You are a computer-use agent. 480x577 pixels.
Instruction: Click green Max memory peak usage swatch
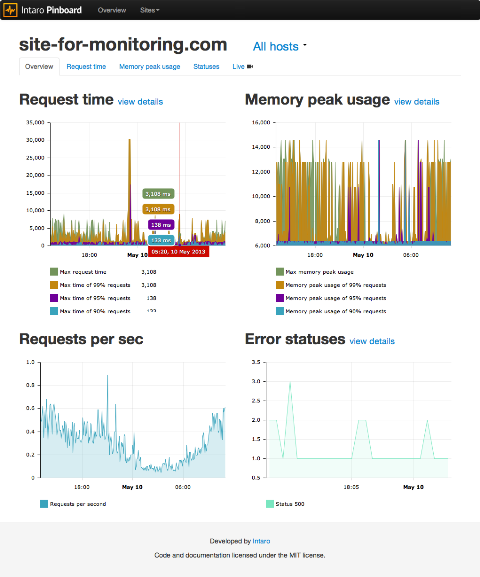coord(280,272)
